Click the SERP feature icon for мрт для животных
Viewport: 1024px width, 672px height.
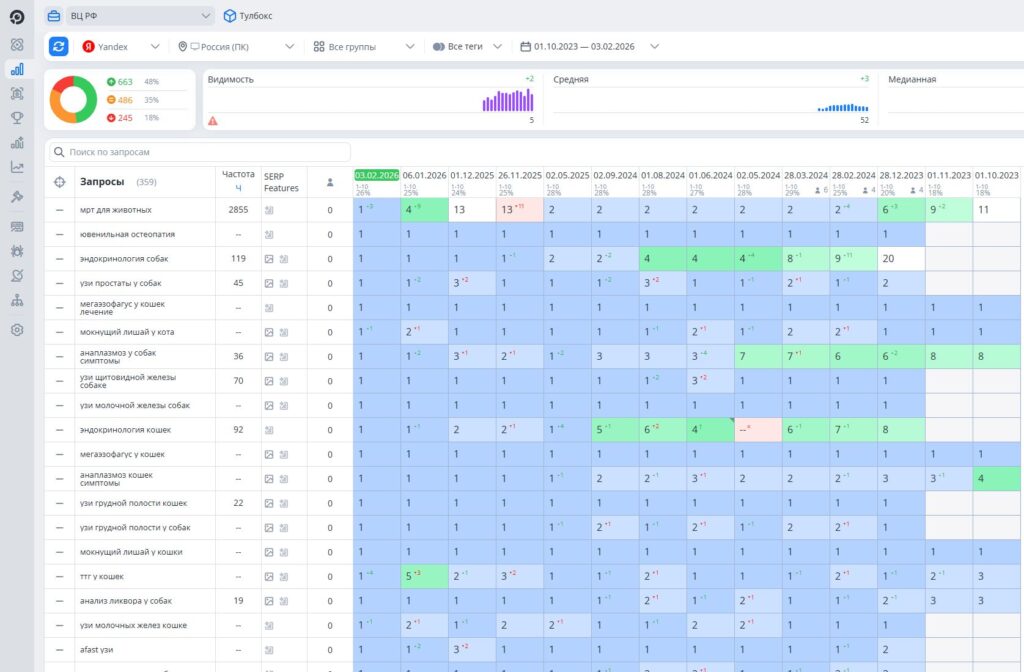click(268, 210)
